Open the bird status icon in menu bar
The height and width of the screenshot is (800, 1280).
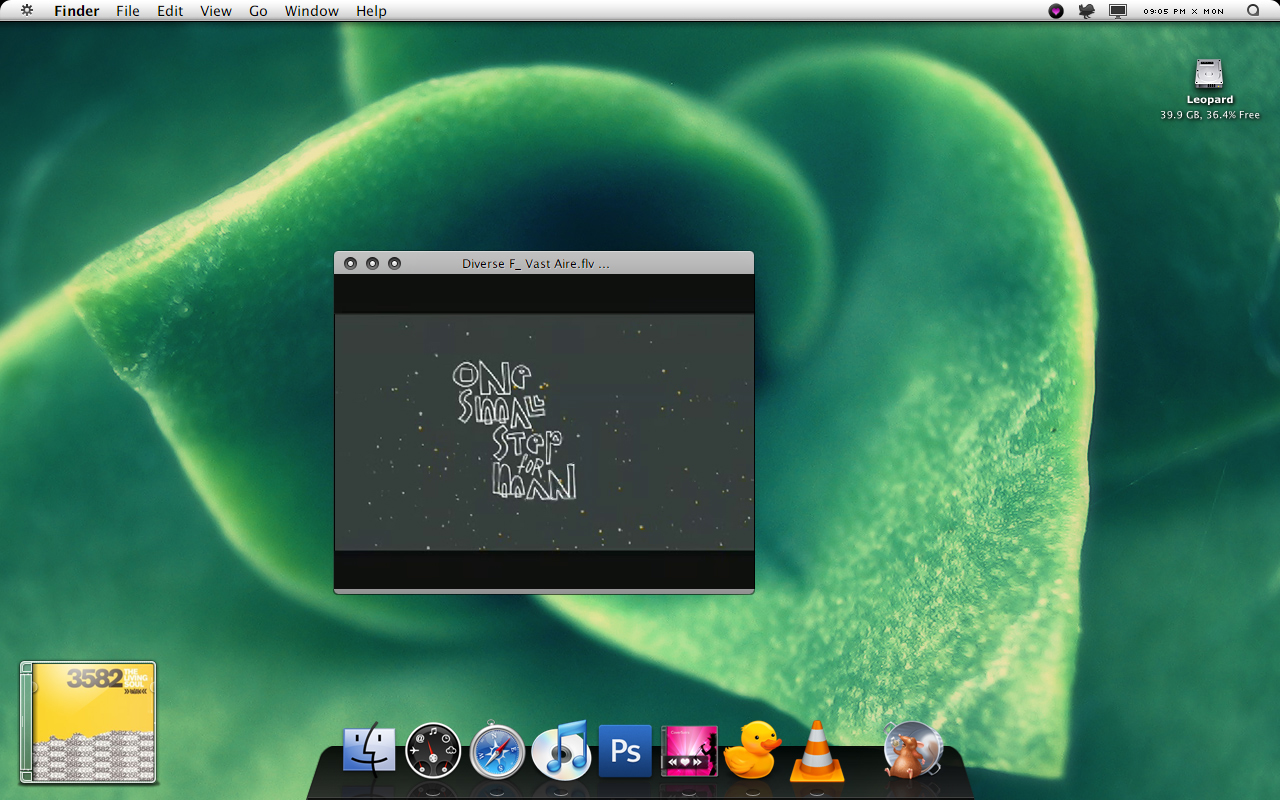click(1086, 11)
